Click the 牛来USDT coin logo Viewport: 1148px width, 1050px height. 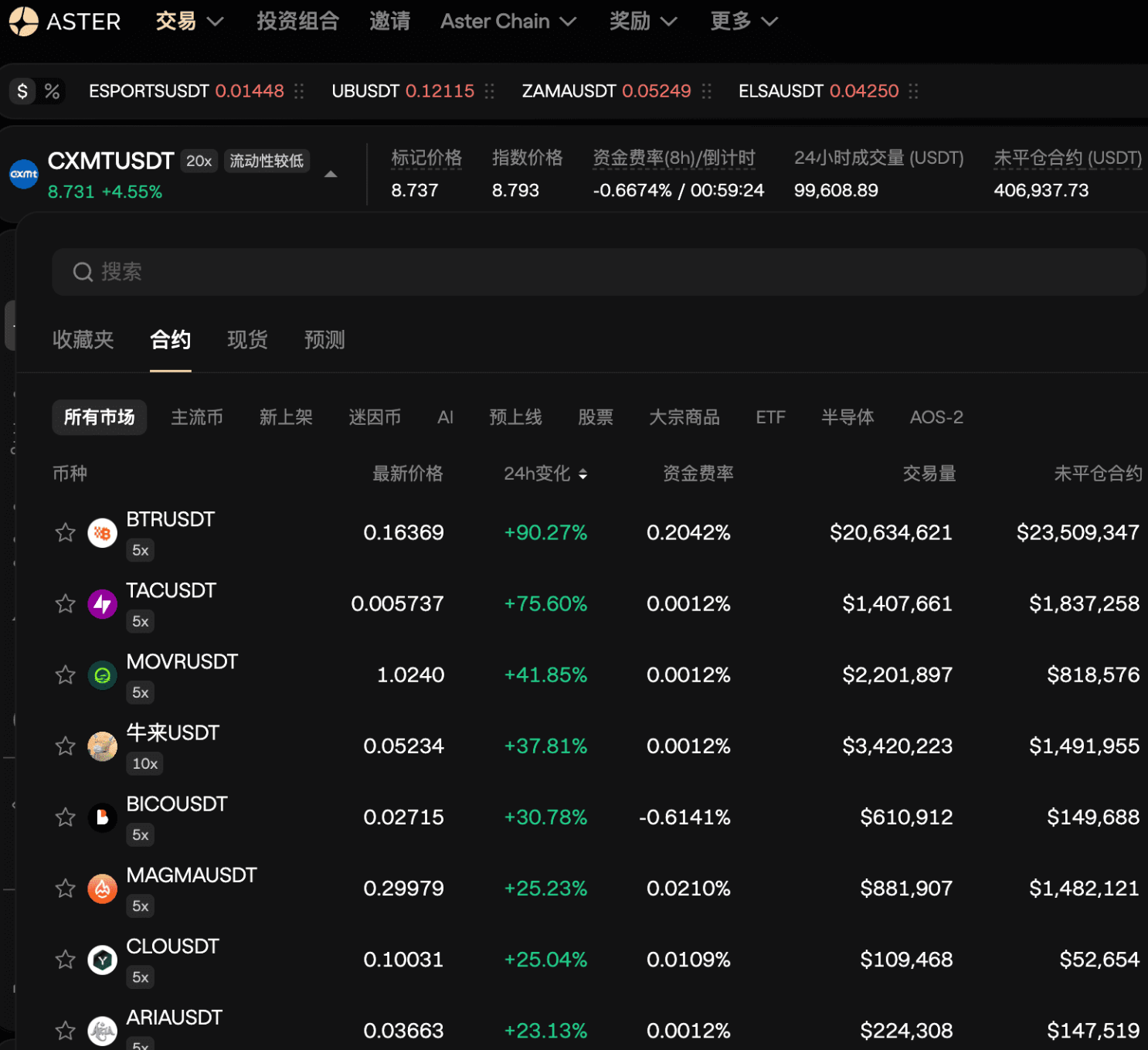(102, 746)
